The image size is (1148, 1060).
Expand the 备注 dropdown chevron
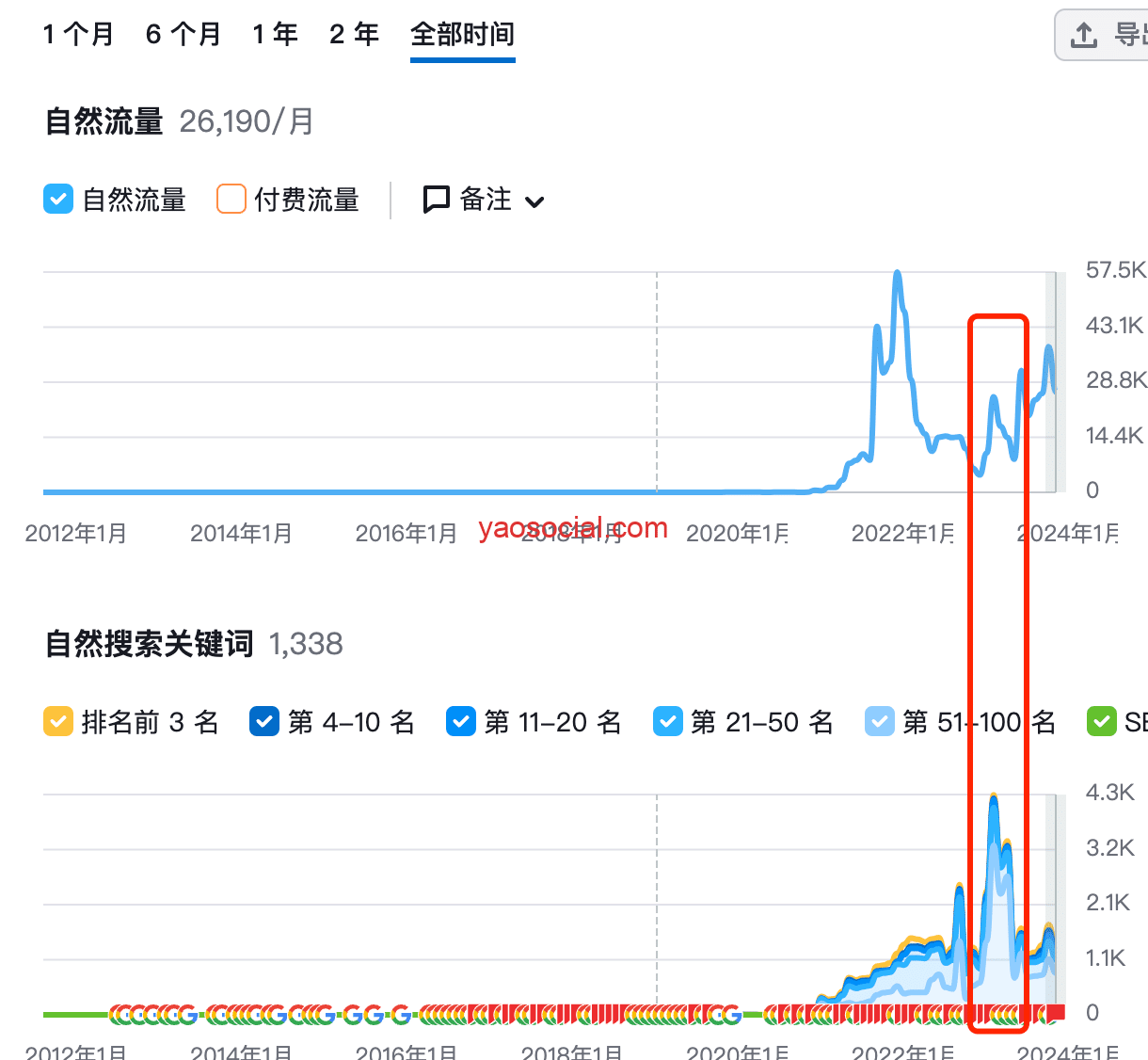point(534,201)
